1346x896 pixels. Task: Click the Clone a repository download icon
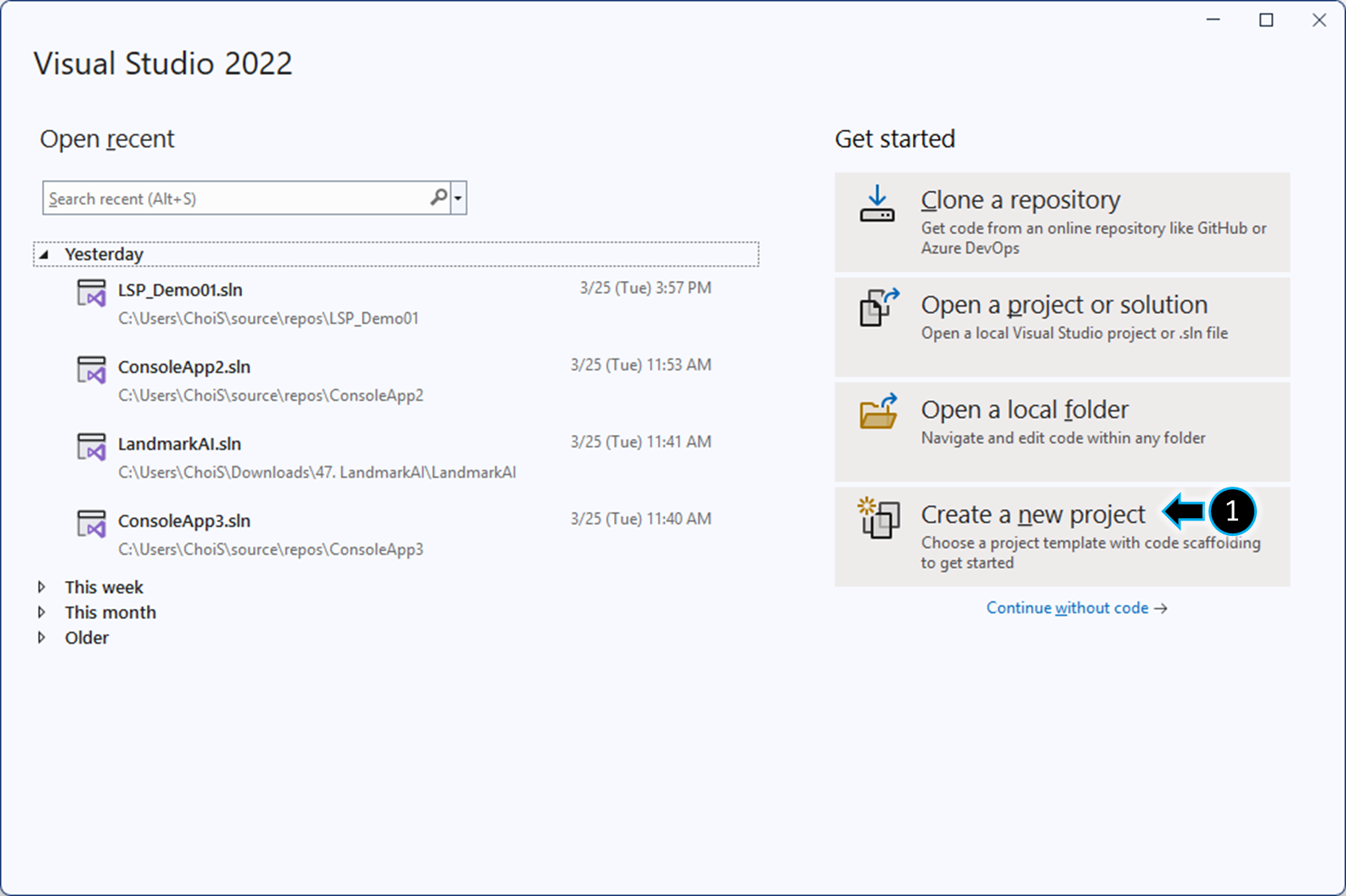[876, 205]
